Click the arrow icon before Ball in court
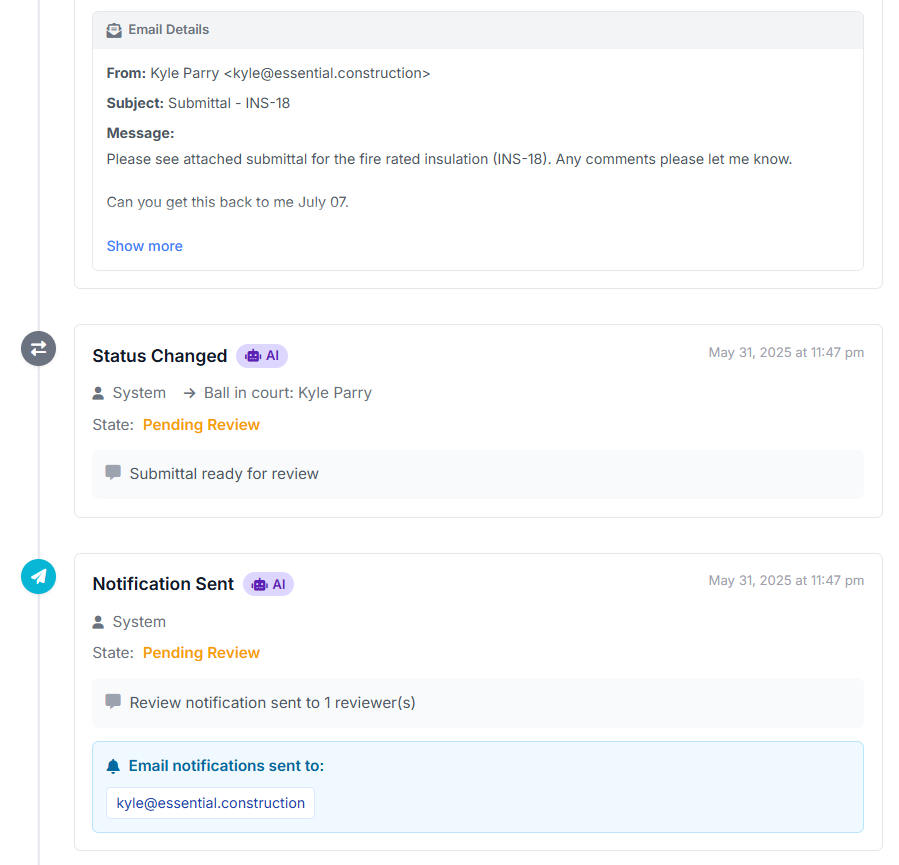This screenshot has width=899, height=865. (189, 393)
